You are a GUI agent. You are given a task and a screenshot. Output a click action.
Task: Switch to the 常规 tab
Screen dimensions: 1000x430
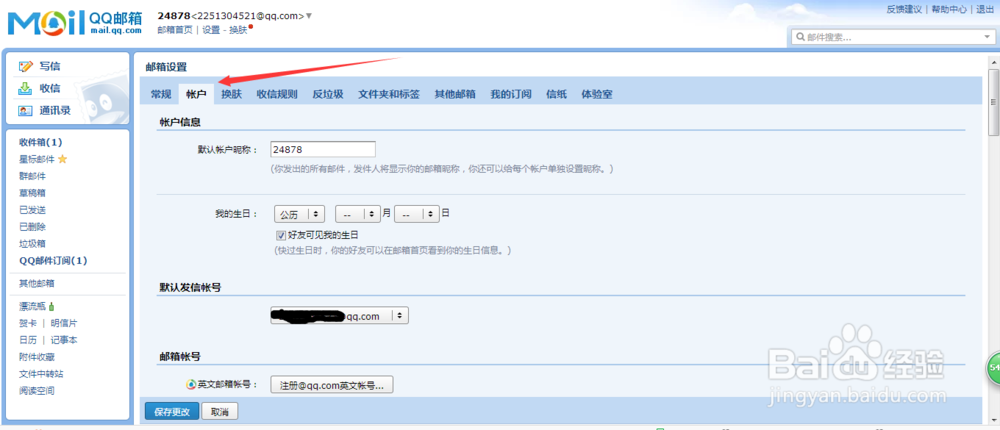pyautogui.click(x=161, y=94)
